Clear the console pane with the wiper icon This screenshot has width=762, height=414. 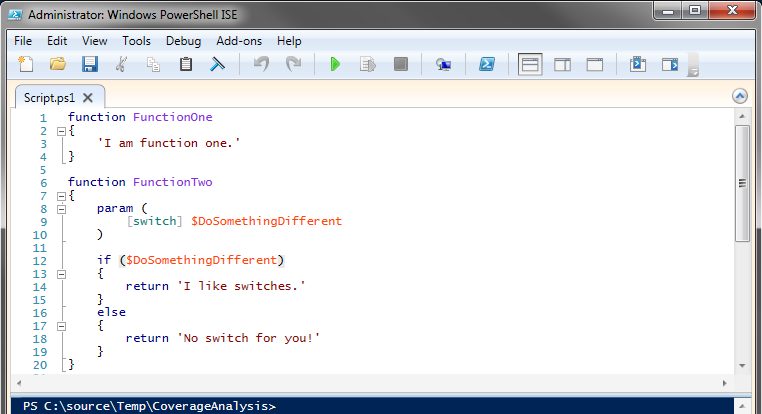pos(216,65)
